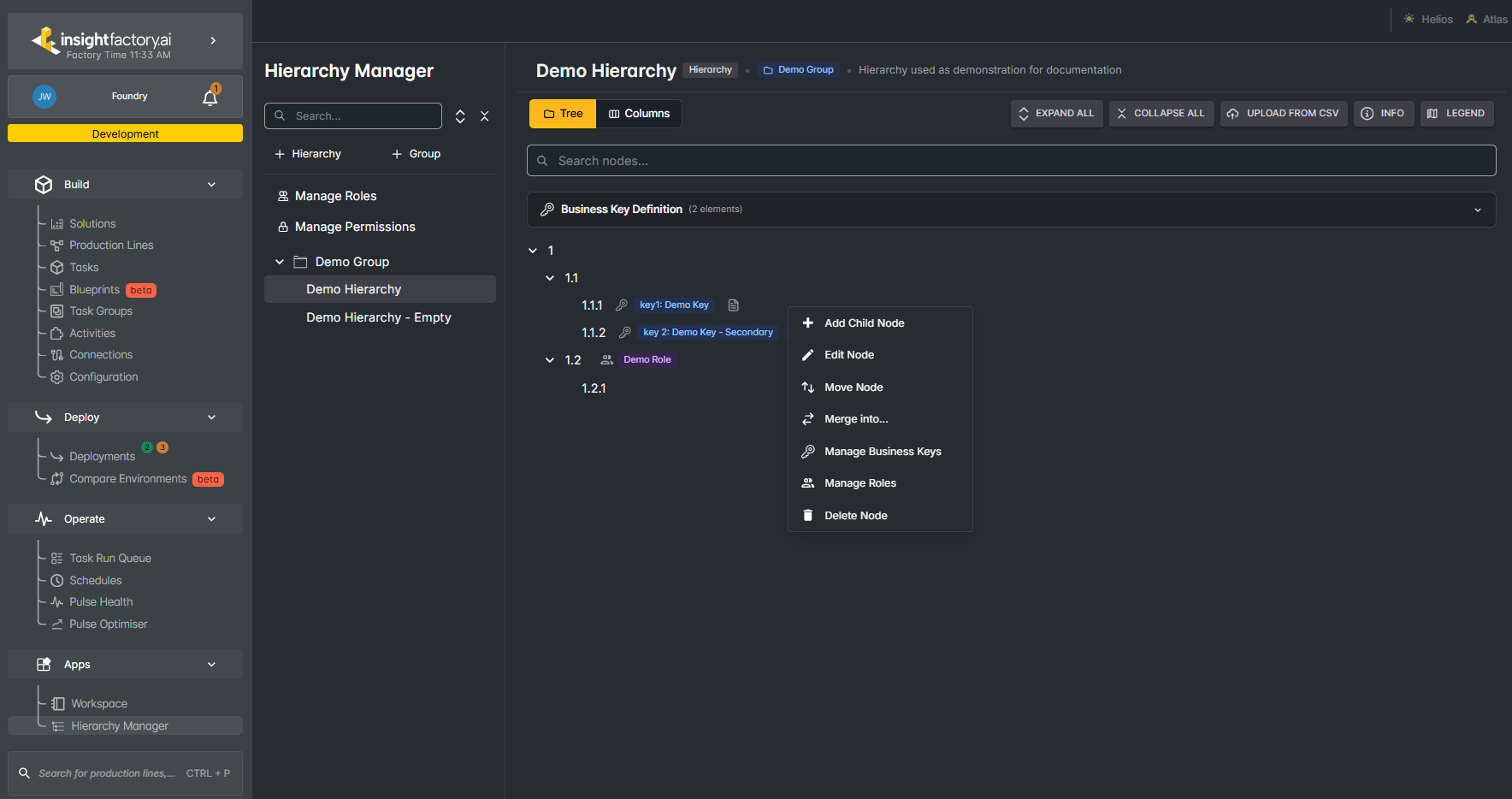Click the Solutions chart icon
Viewport: 1512px width, 799px height.
pyautogui.click(x=57, y=224)
